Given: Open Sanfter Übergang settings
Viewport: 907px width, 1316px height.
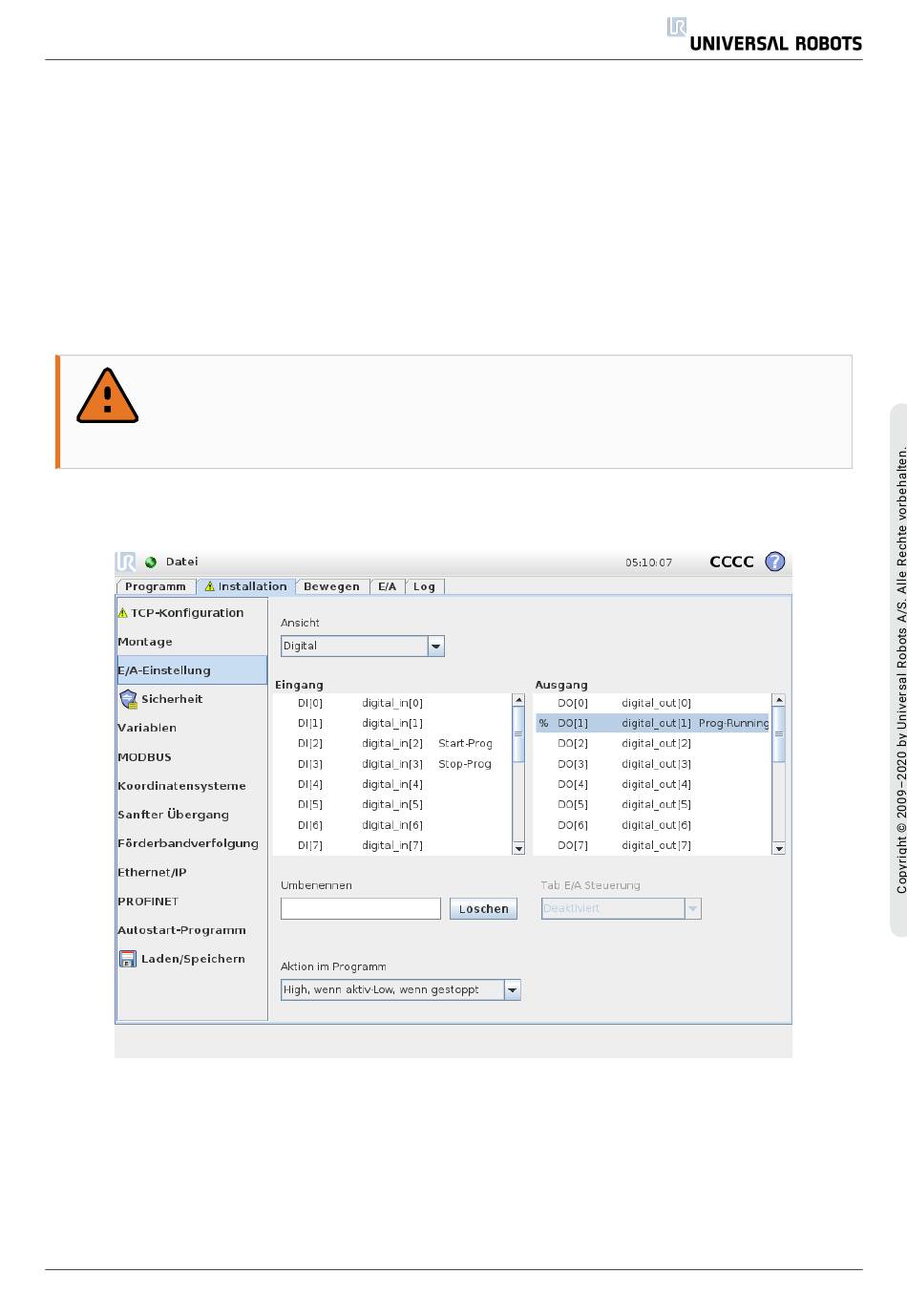Looking at the screenshot, I should click(192, 815).
